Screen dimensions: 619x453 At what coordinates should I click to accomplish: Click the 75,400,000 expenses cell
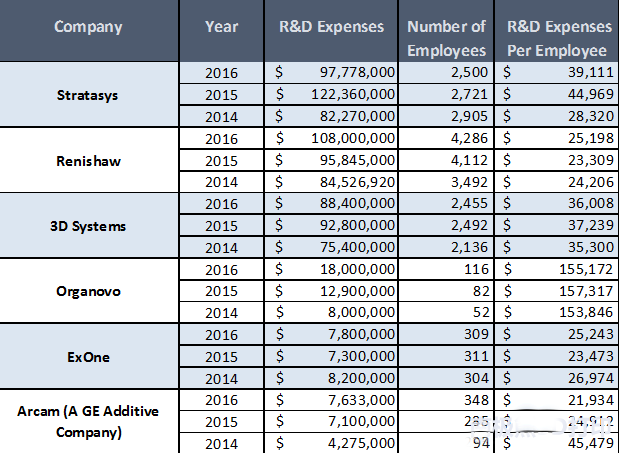331,247
